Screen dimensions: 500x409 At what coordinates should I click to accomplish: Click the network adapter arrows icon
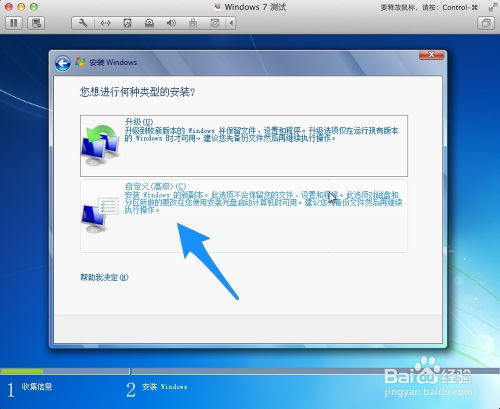click(105, 23)
